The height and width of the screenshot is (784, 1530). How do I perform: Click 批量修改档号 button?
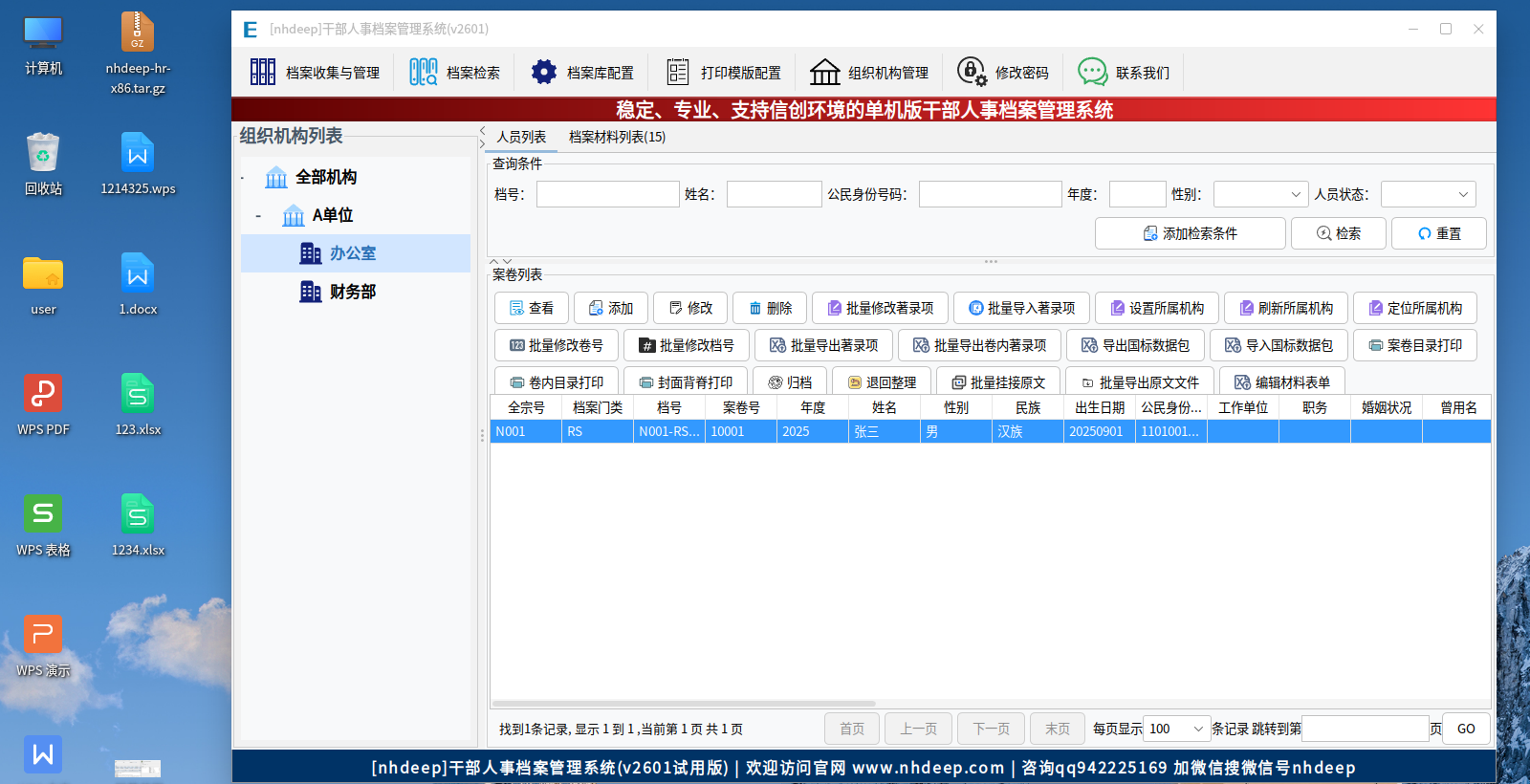(687, 345)
